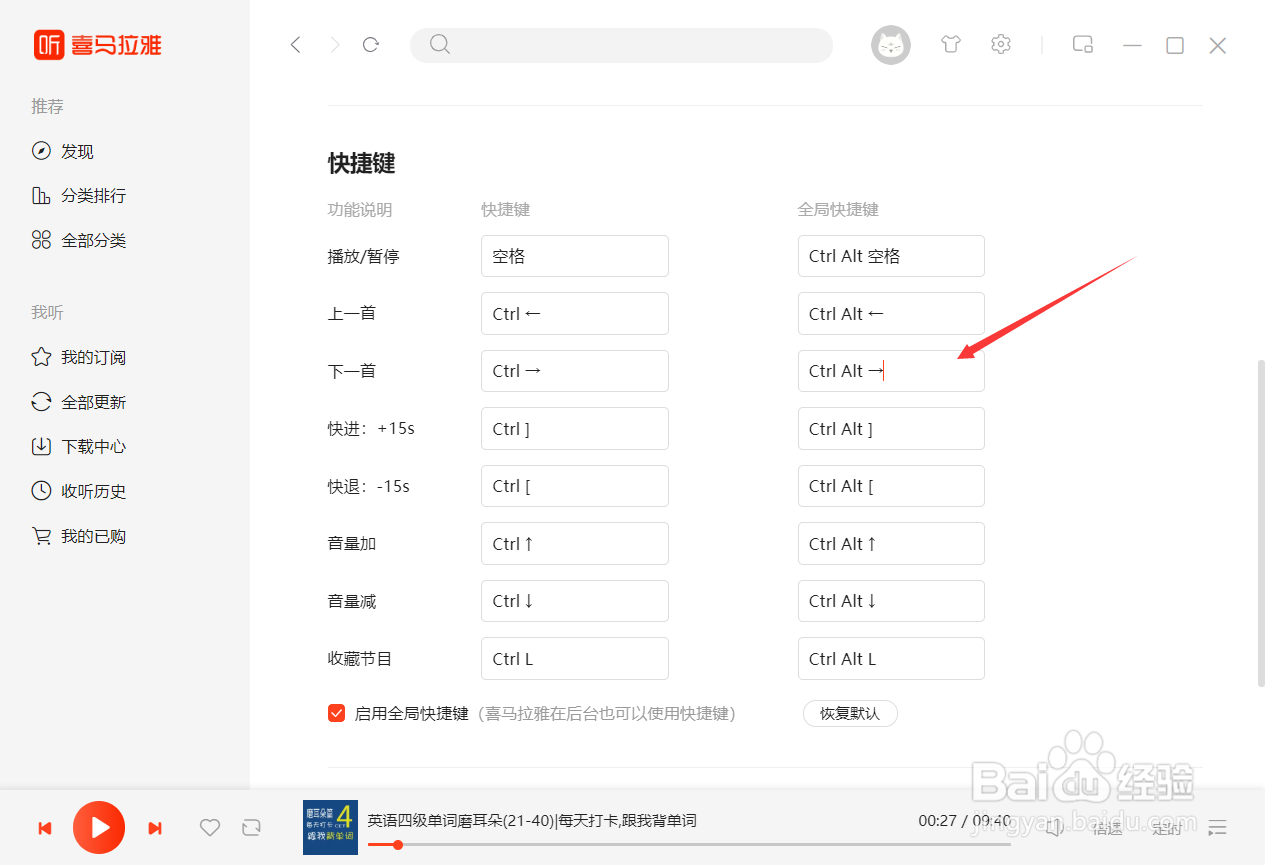The height and width of the screenshot is (865, 1265).
Task: Open the 发现 (Discover) section
Action: click(x=78, y=151)
